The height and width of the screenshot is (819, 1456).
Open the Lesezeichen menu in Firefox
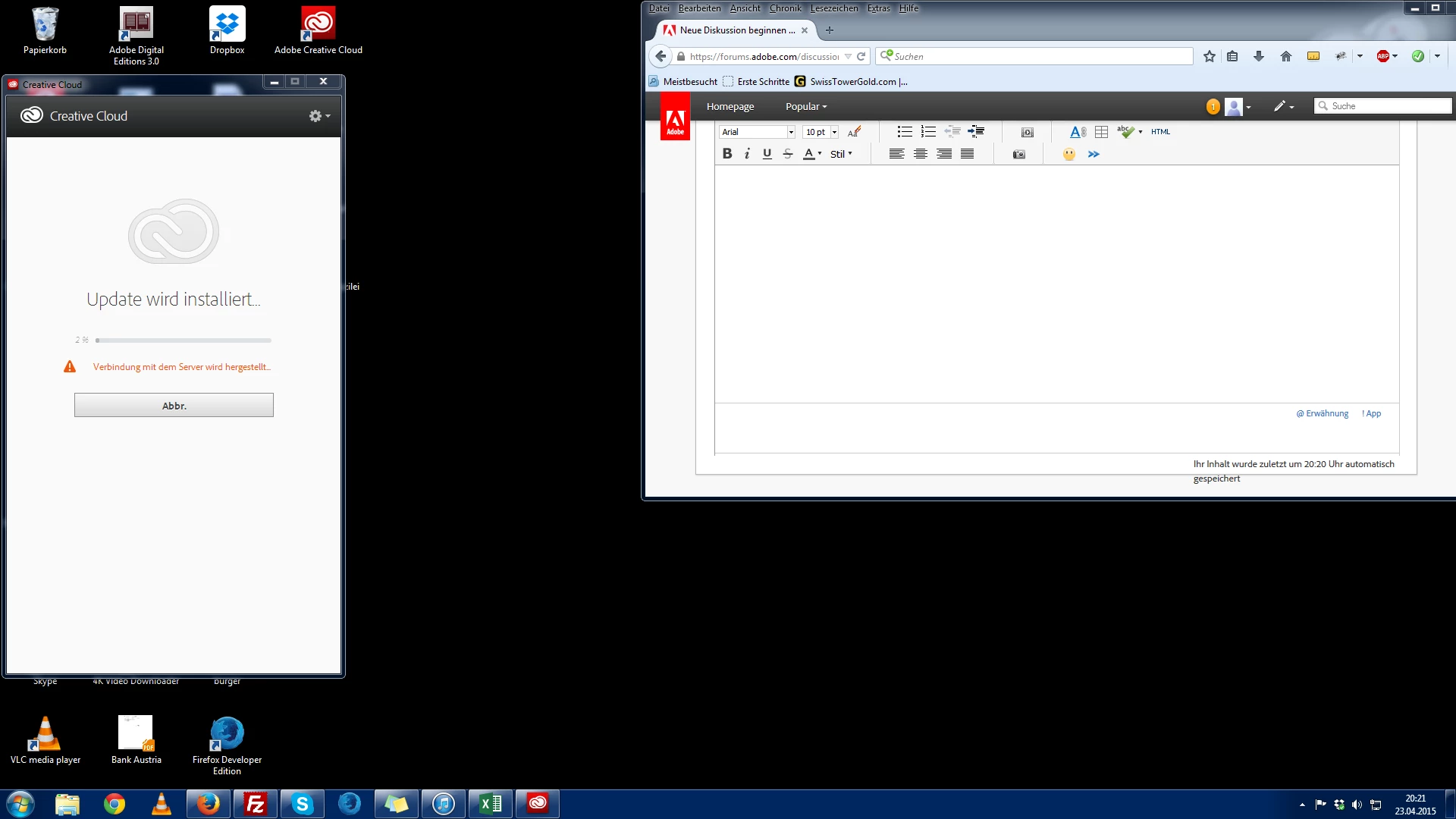click(833, 8)
